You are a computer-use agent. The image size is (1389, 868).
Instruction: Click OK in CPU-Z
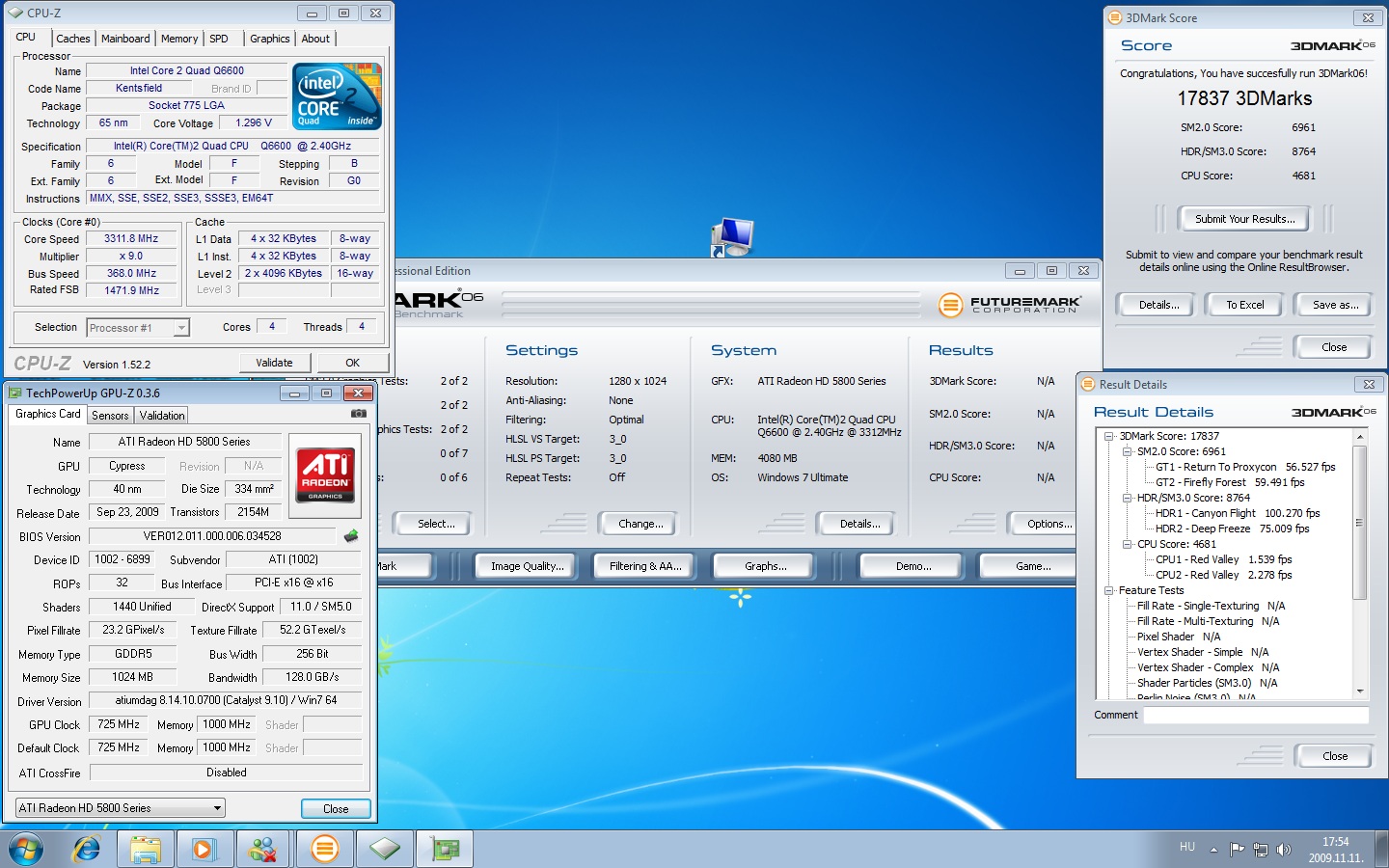click(x=353, y=363)
